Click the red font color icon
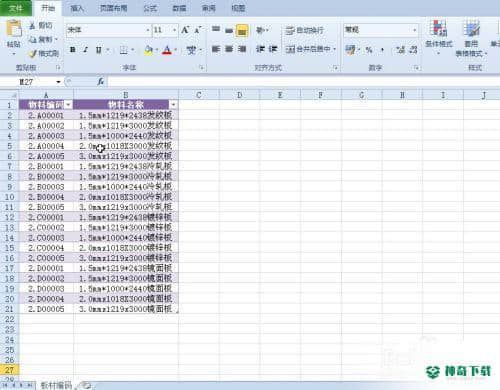The width and height of the screenshot is (500, 390). (x=167, y=50)
